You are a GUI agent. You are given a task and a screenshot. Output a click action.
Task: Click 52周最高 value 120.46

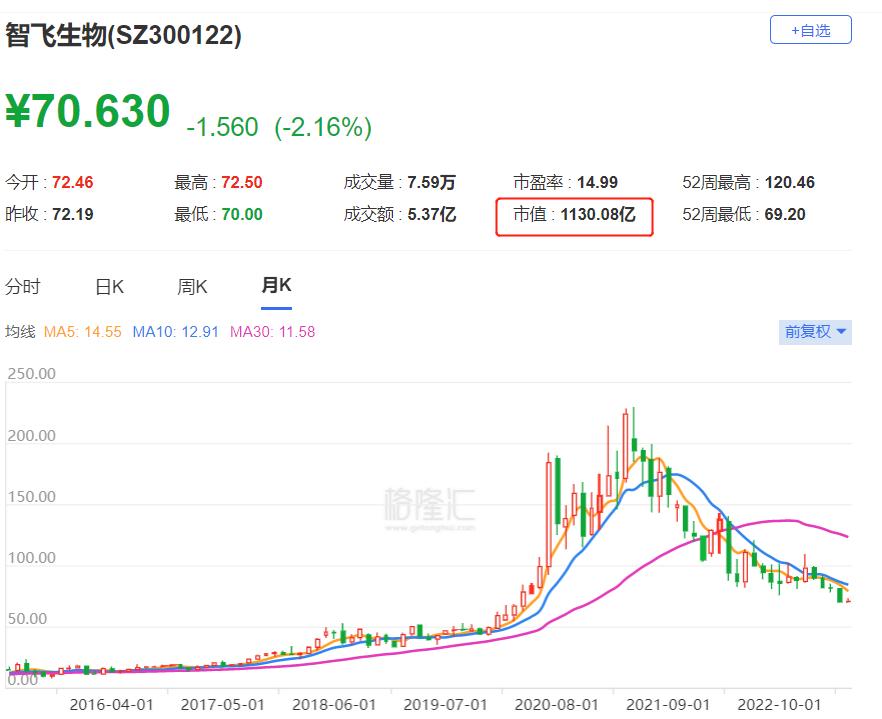[790, 182]
